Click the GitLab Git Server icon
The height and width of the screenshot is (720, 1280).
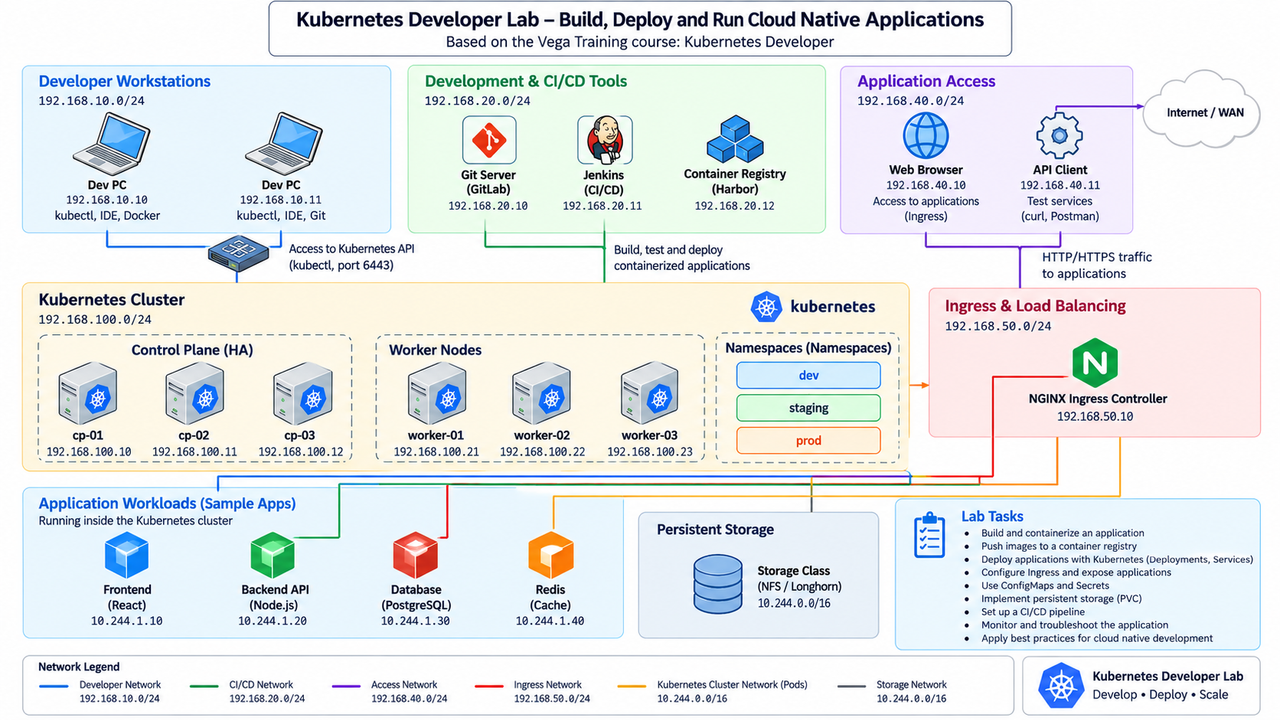click(x=489, y=140)
